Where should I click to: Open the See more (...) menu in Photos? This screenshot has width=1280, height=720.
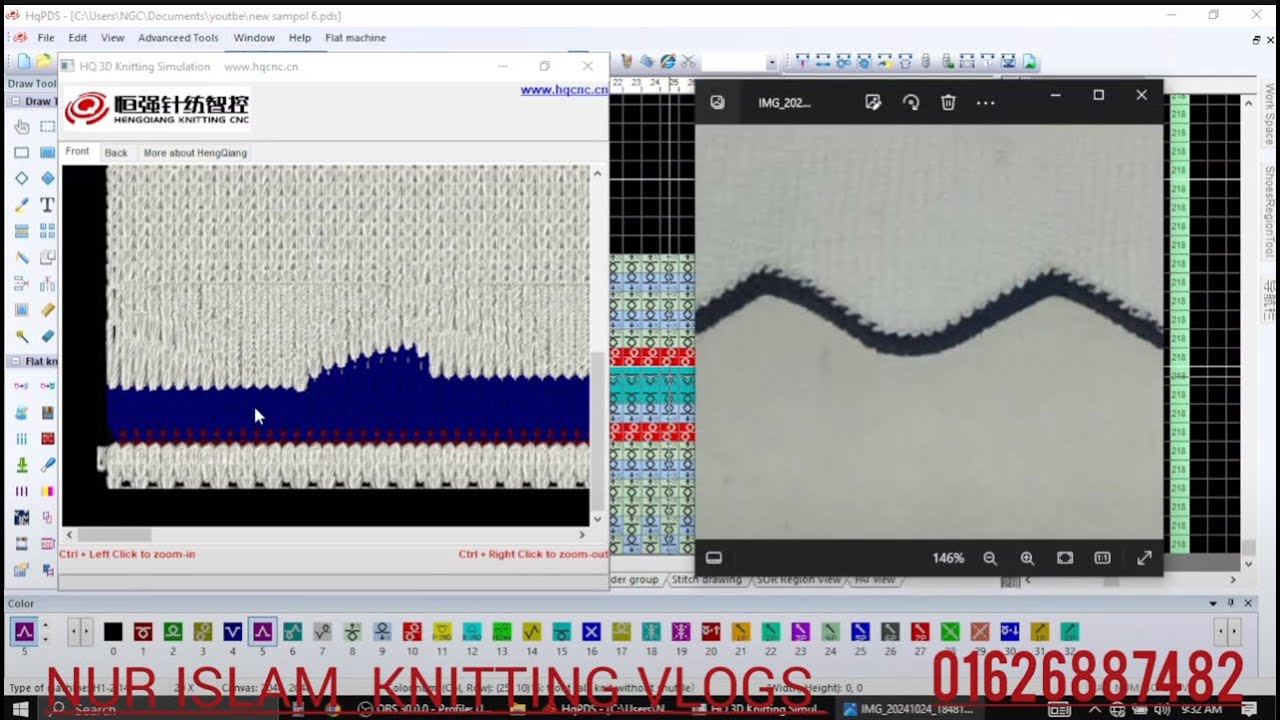(986, 102)
